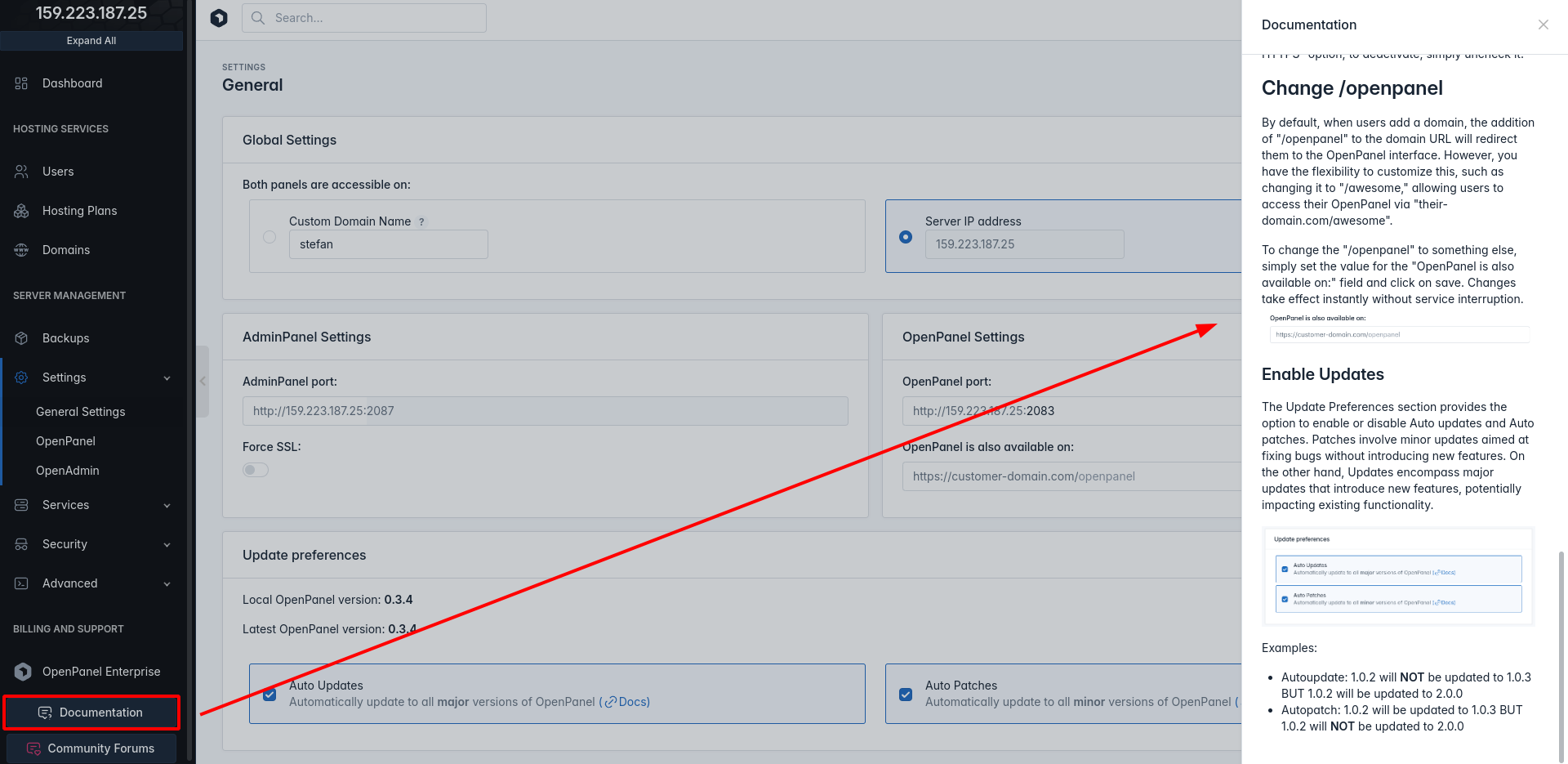
Task: Click the link icon in Auto Updates Docs
Action: [x=610, y=702]
